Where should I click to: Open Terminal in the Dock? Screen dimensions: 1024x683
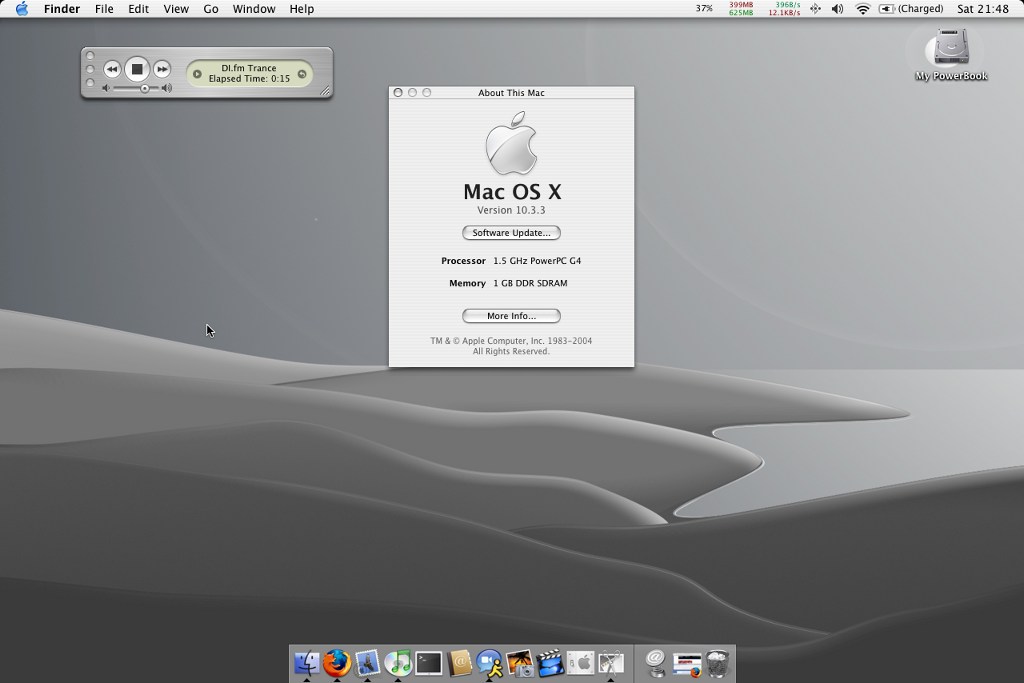[429, 662]
